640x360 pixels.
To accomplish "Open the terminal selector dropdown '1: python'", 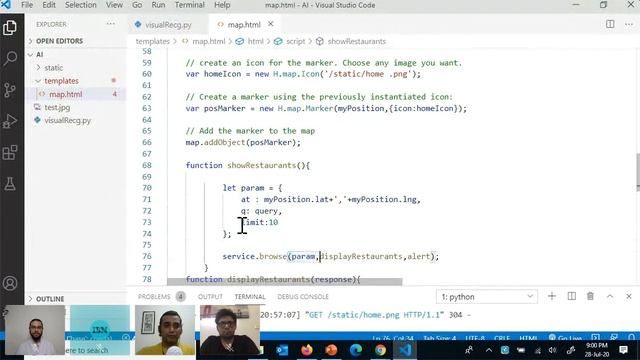I will pyautogui.click(x=487, y=297).
